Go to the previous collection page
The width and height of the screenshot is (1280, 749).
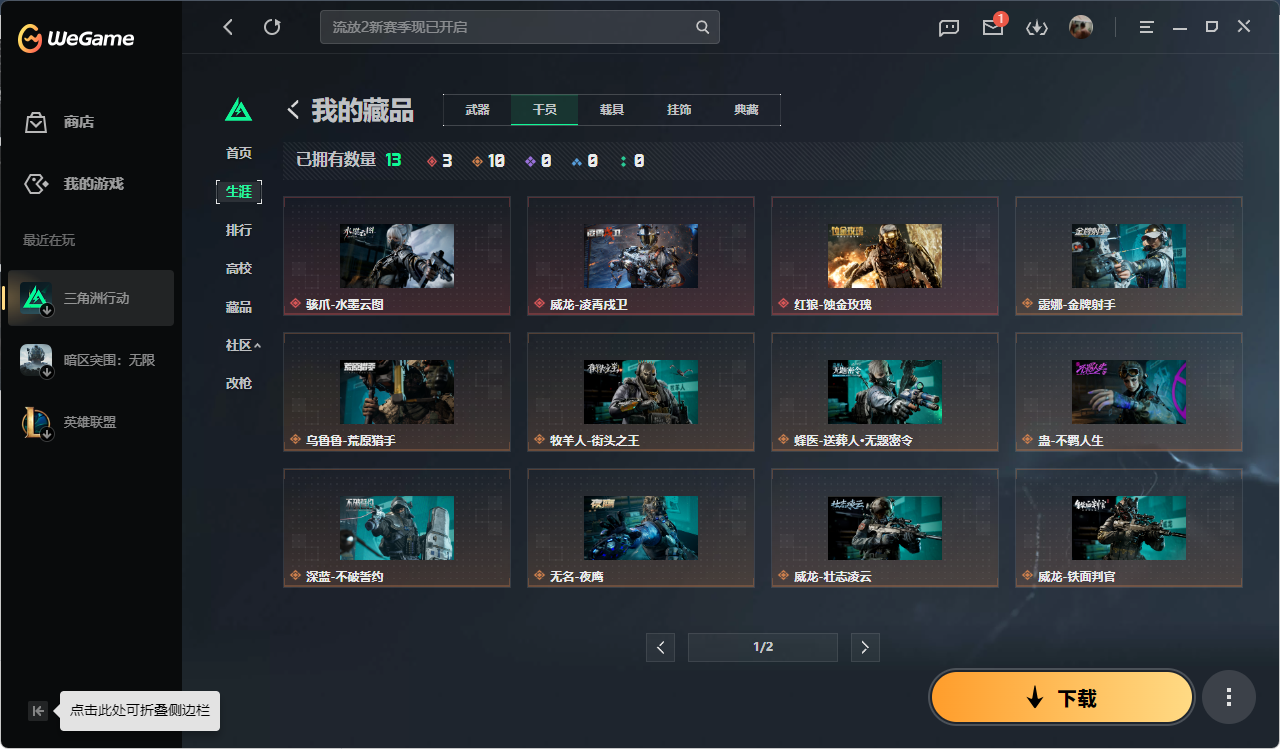tap(660, 647)
